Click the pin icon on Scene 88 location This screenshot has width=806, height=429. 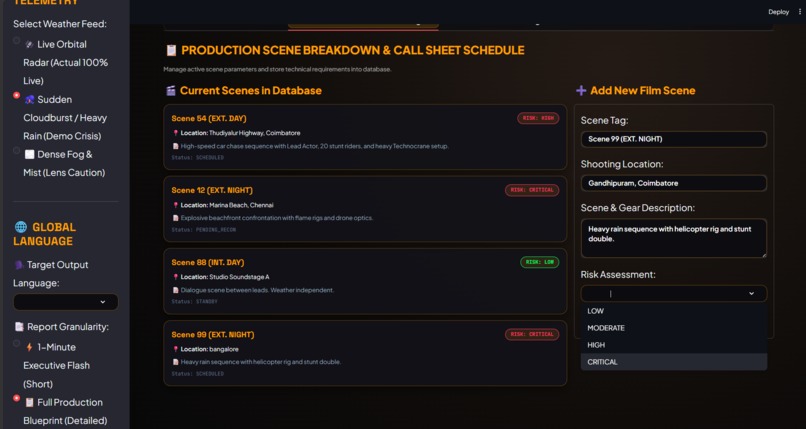(175, 277)
